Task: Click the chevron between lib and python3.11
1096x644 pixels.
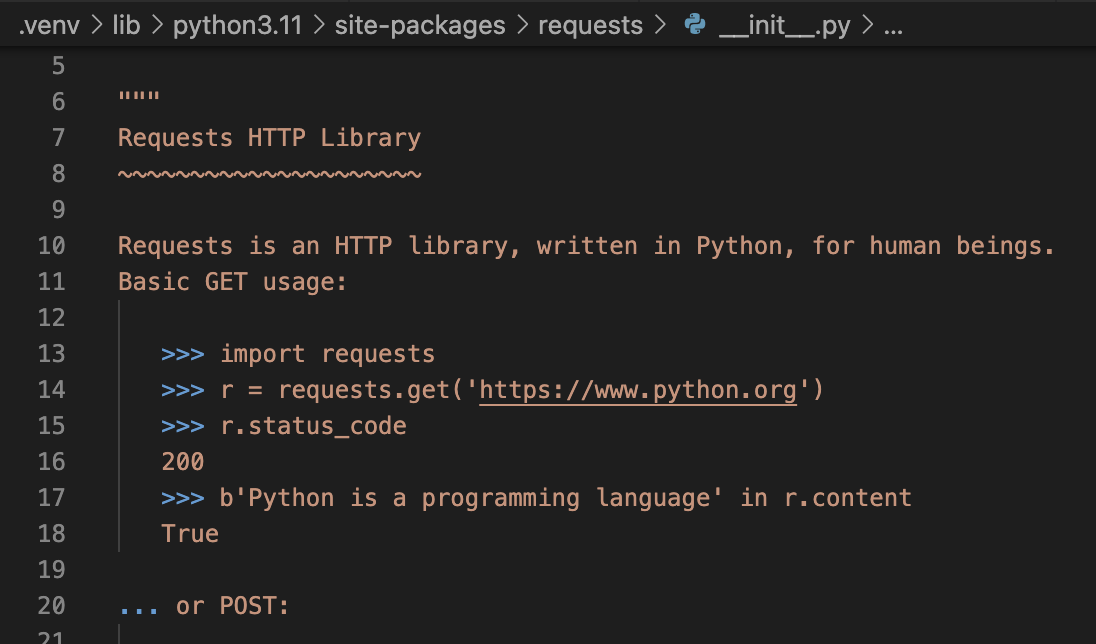Action: tap(158, 26)
